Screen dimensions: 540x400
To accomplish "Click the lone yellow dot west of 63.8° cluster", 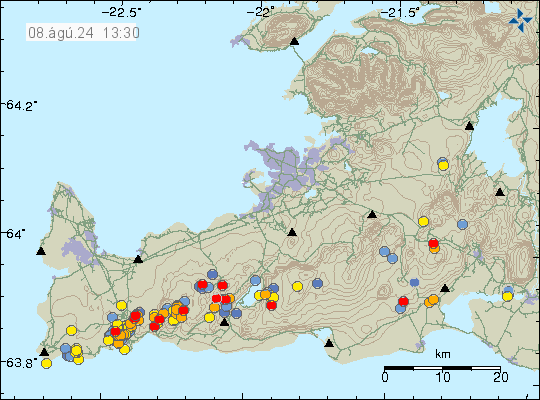I will tap(71, 330).
